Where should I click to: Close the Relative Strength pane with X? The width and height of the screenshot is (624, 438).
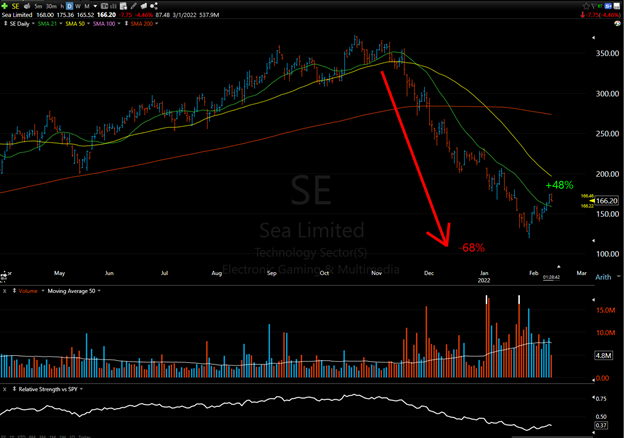tap(5, 389)
